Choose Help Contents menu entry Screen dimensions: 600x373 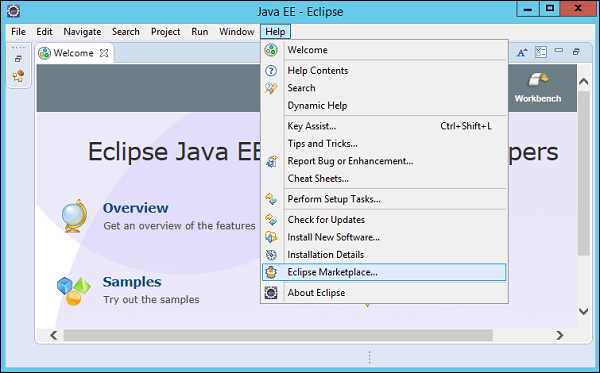(384, 70)
